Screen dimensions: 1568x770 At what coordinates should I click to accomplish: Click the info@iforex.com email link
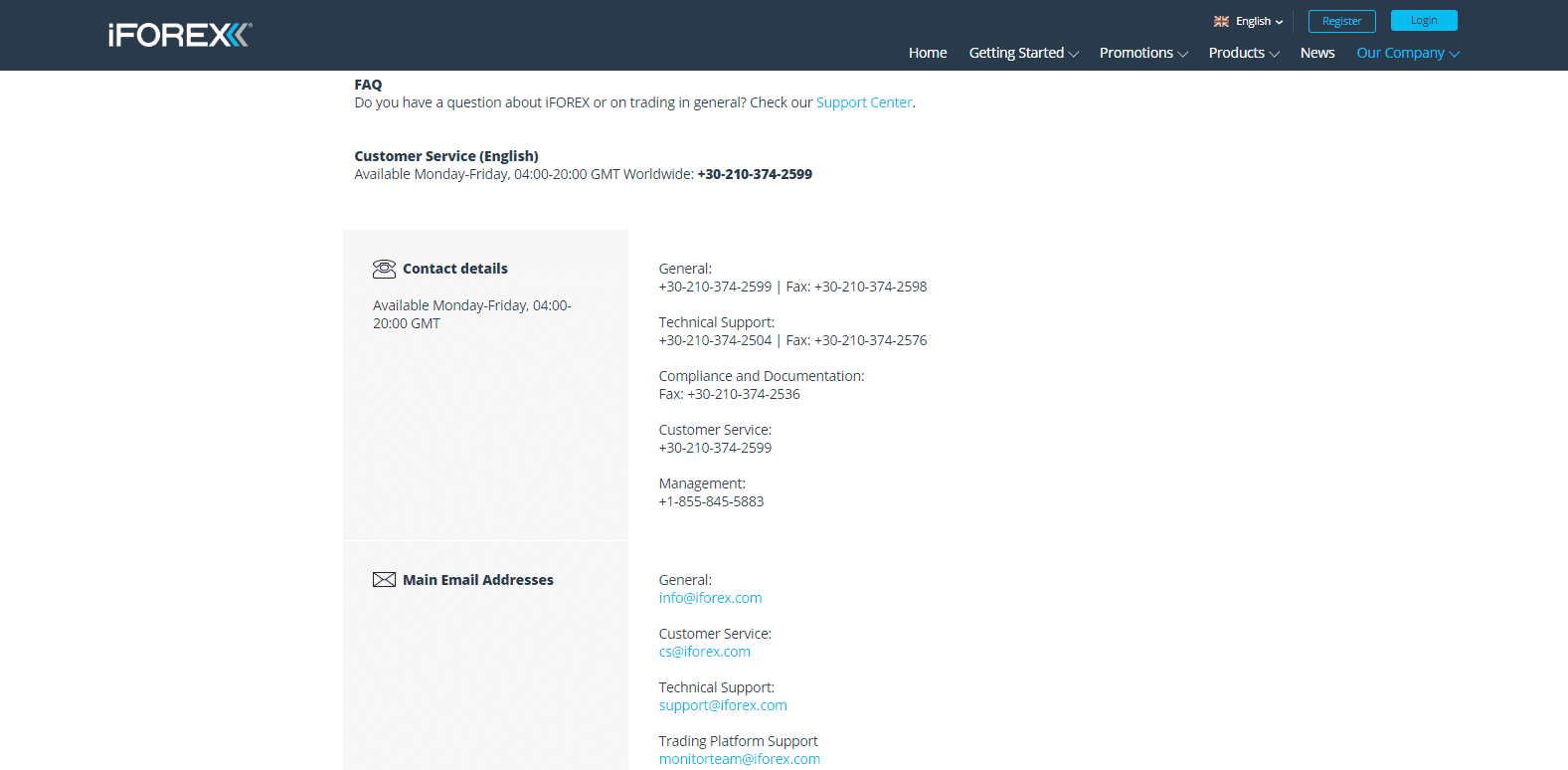(x=710, y=598)
